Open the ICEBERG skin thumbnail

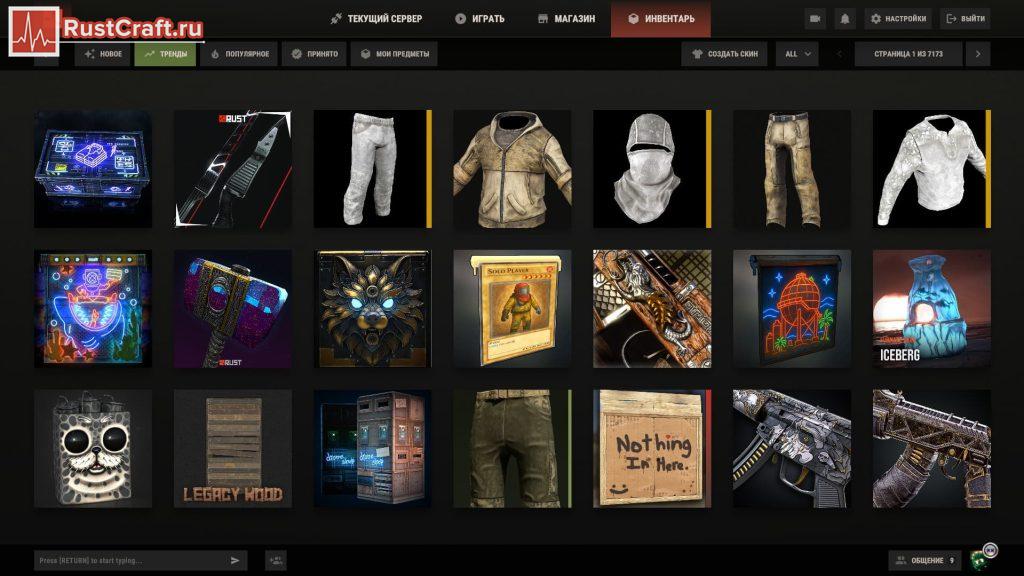pyautogui.click(x=932, y=309)
